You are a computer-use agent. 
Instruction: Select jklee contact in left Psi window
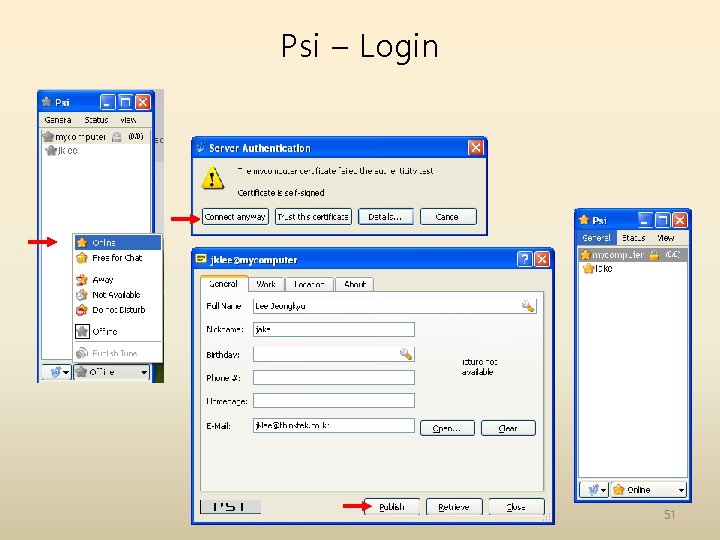pos(62,151)
